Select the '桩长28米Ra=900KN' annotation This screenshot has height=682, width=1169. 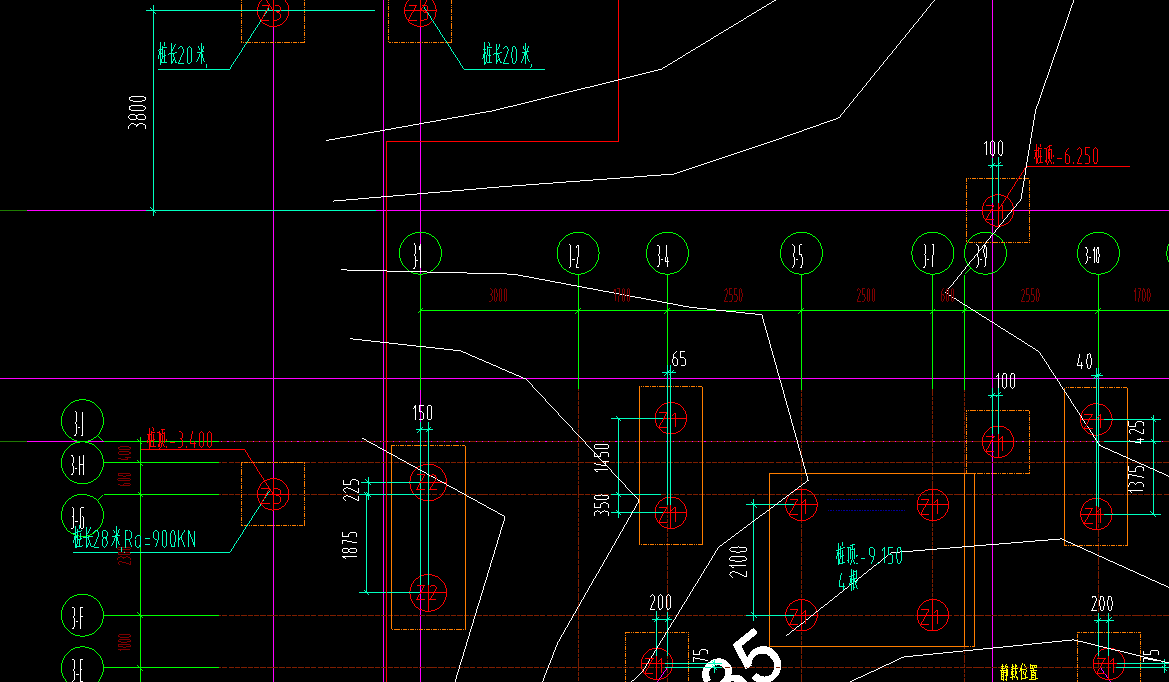[134, 538]
